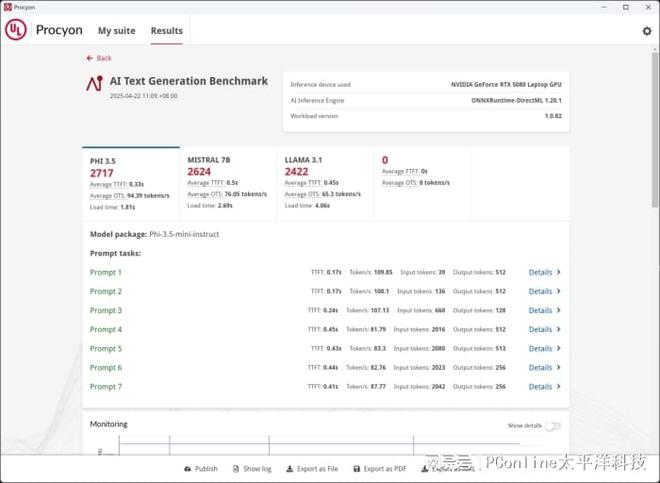Click the NVIDIA GeForce RTX 5080 Laptop GPU text
This screenshot has width=660, height=483.
click(x=506, y=85)
